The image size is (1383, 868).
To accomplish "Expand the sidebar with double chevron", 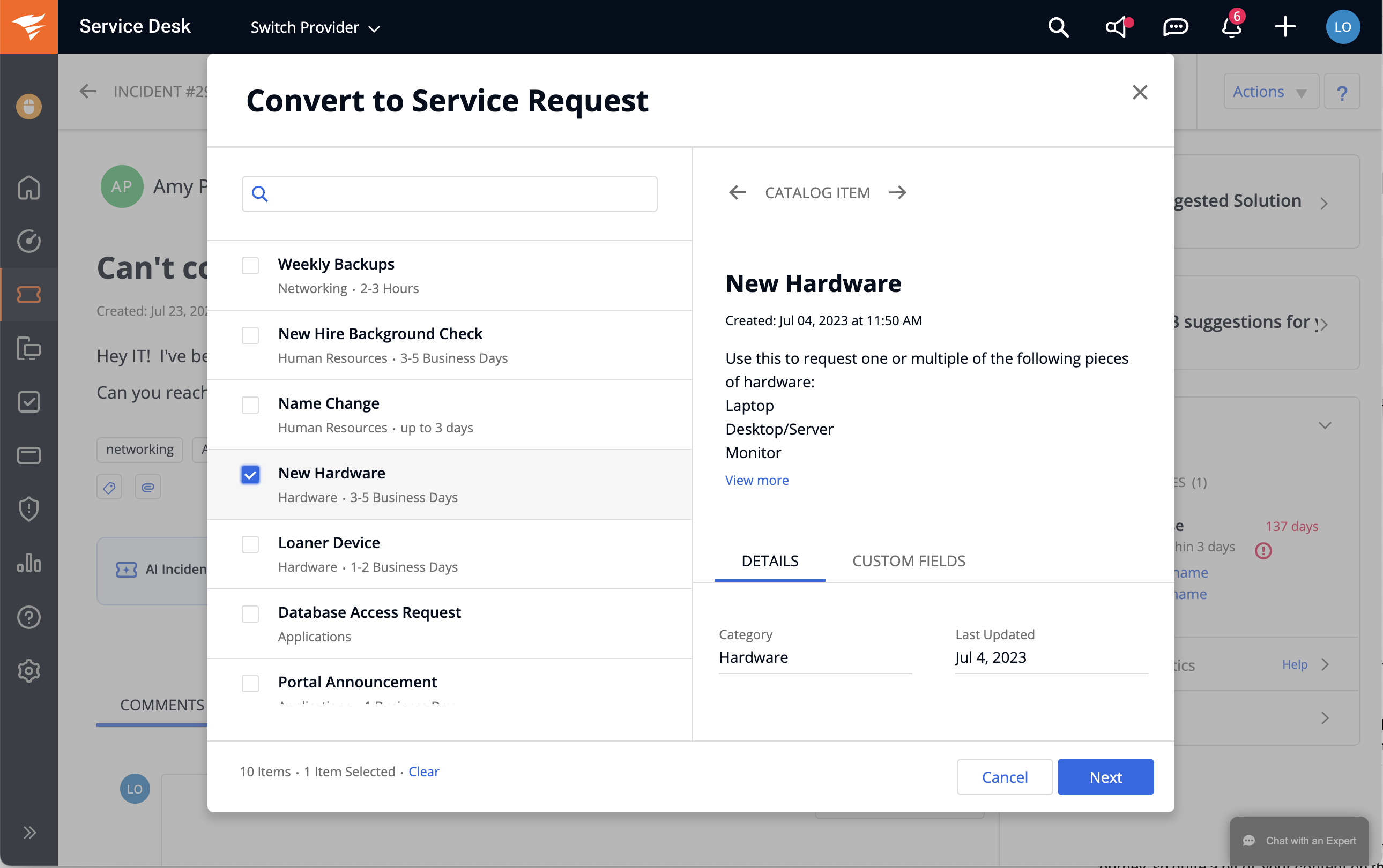I will 29,833.
